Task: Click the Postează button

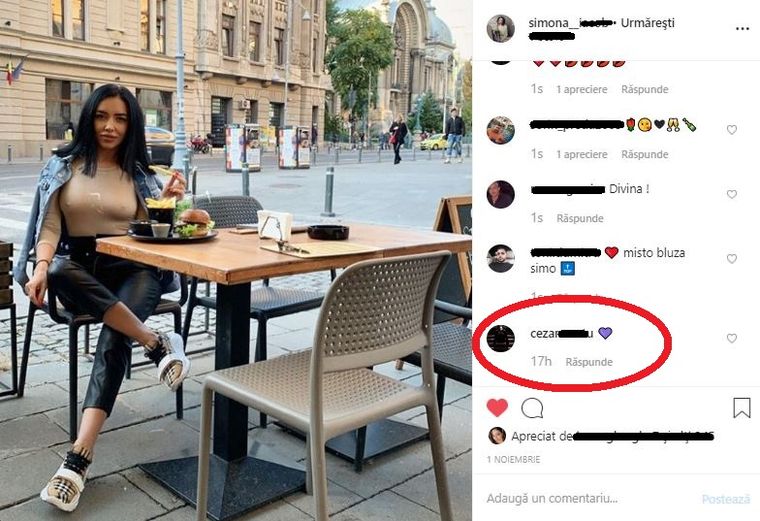Action: coord(726,499)
